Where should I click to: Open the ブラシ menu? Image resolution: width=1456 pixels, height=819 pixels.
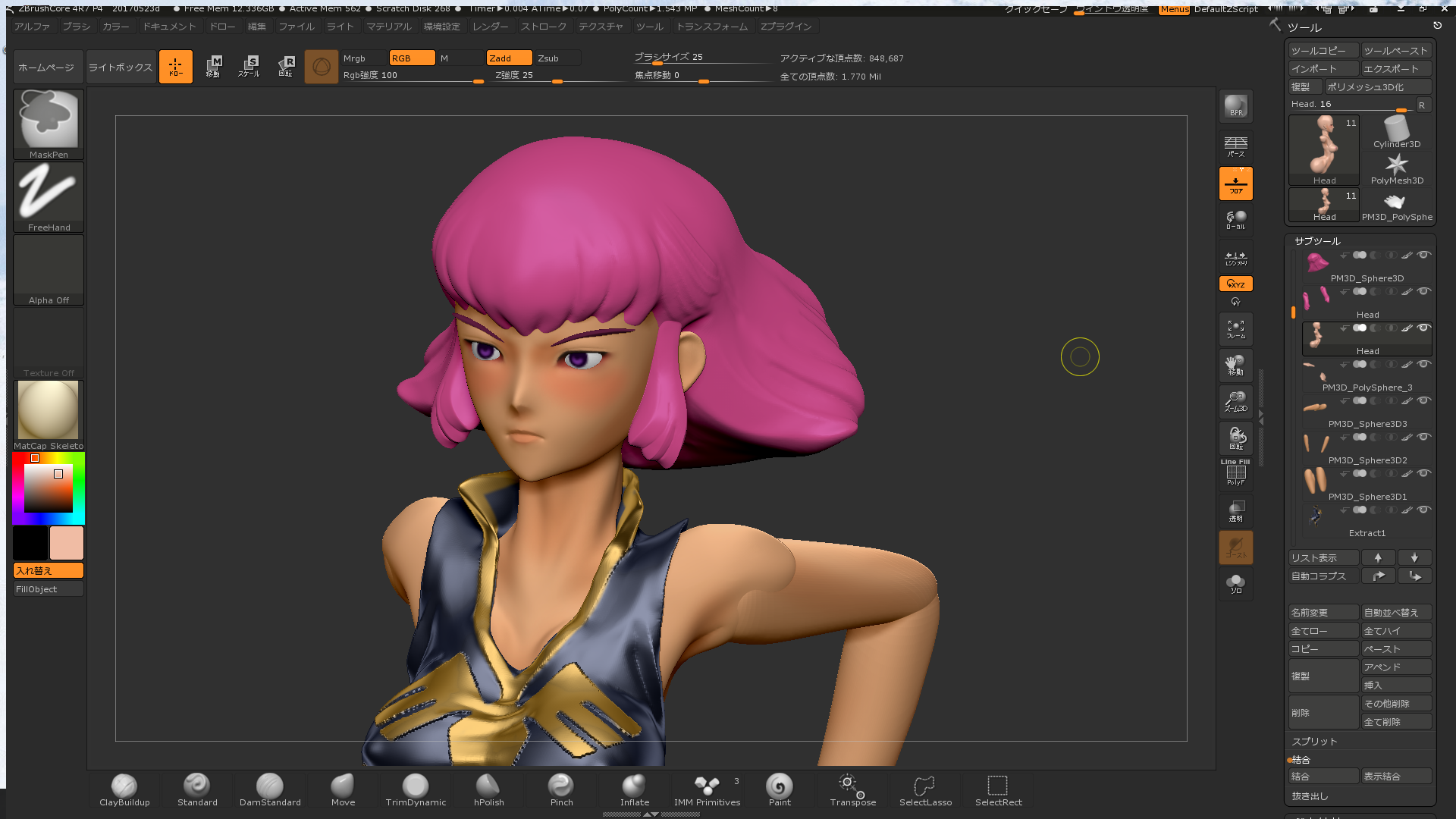click(x=76, y=27)
